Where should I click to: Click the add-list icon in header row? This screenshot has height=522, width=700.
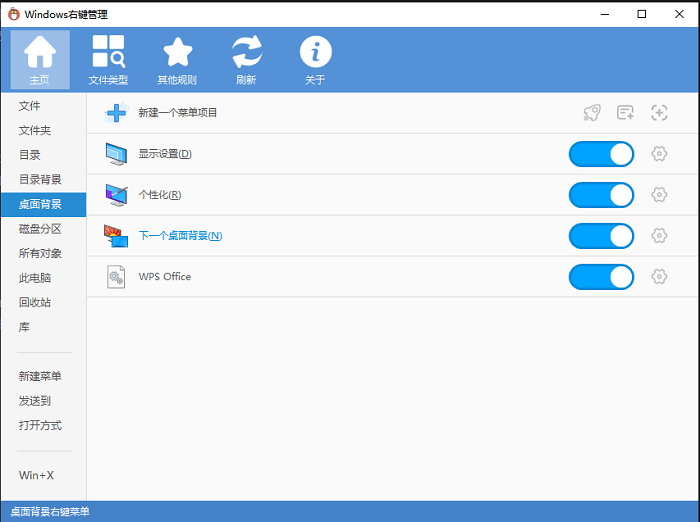click(625, 113)
